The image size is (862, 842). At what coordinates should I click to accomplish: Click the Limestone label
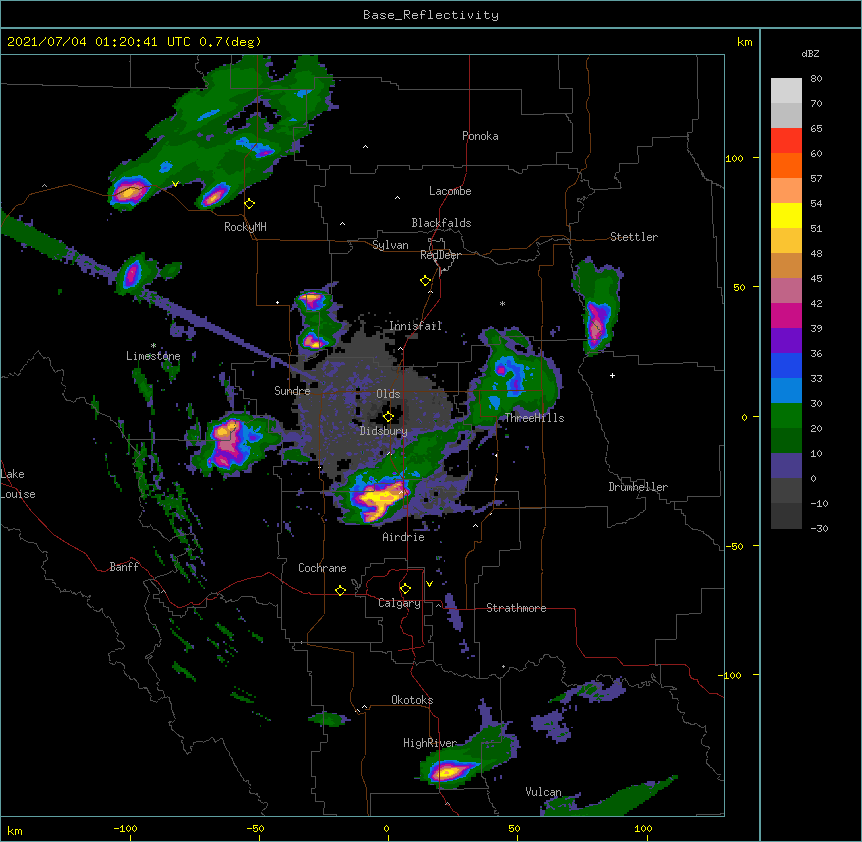click(x=153, y=356)
